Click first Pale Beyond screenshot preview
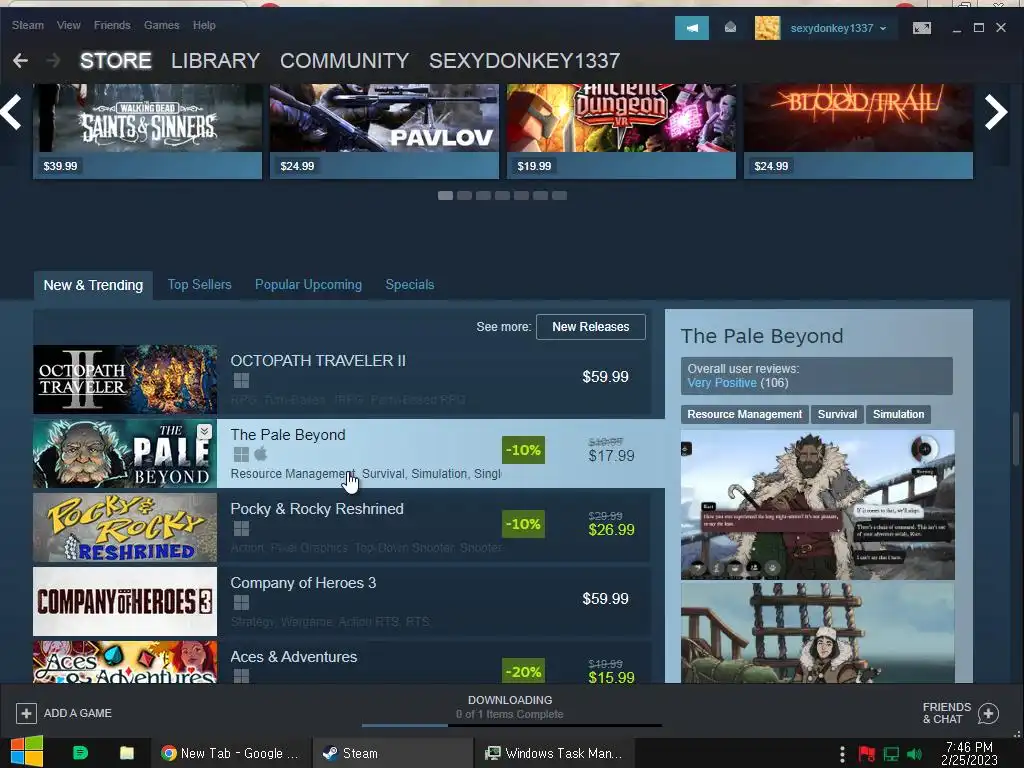The width and height of the screenshot is (1024, 768). tap(818, 505)
